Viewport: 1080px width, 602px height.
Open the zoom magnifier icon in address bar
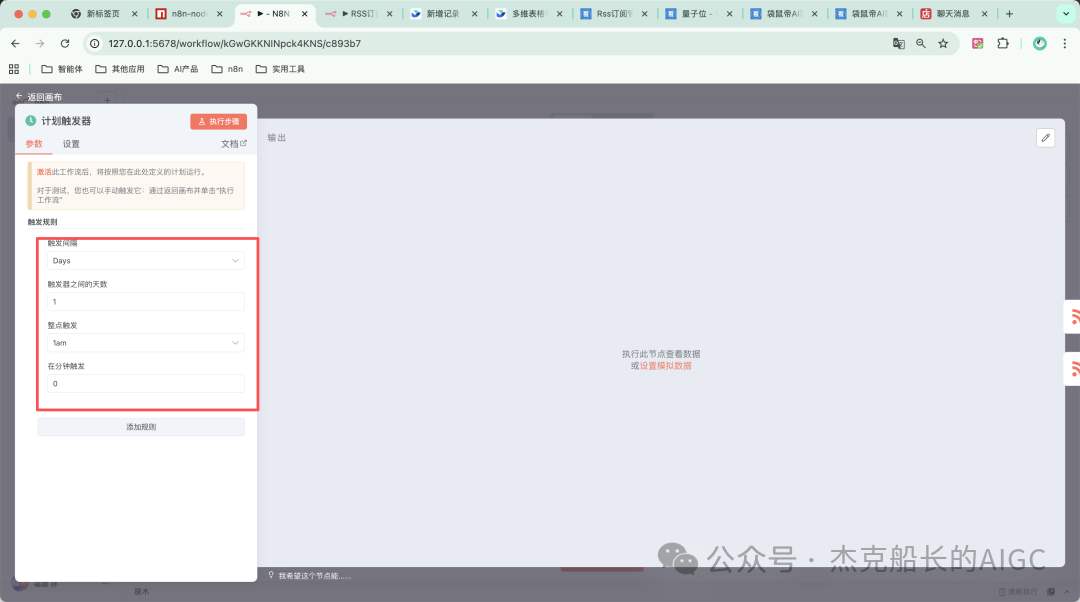pos(921,43)
